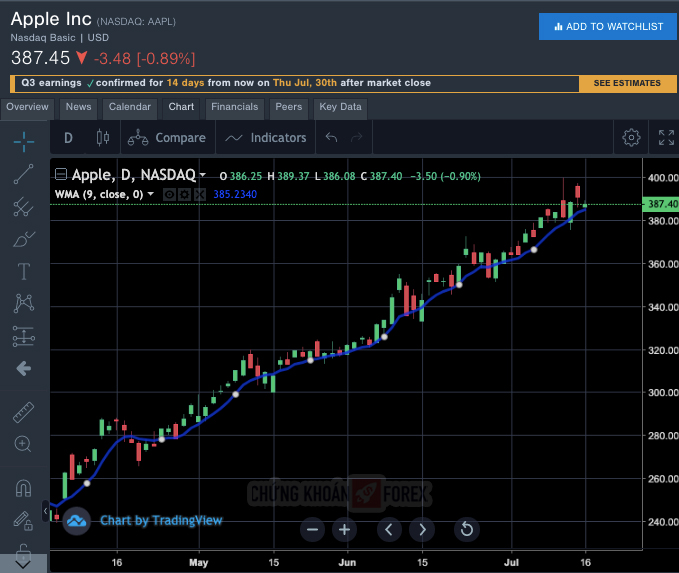Image resolution: width=679 pixels, height=573 pixels.
Task: Move chart right with arrow button
Action: [422, 529]
